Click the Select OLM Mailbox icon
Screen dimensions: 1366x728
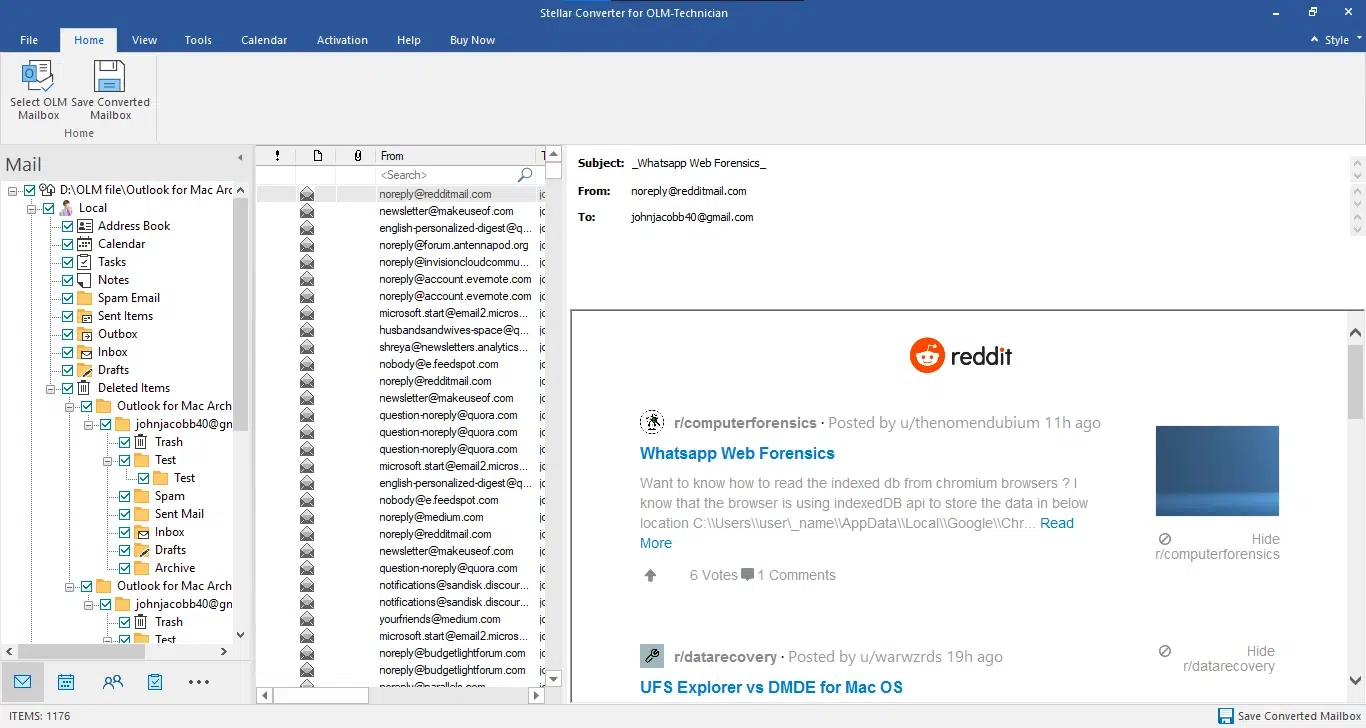pos(38,76)
